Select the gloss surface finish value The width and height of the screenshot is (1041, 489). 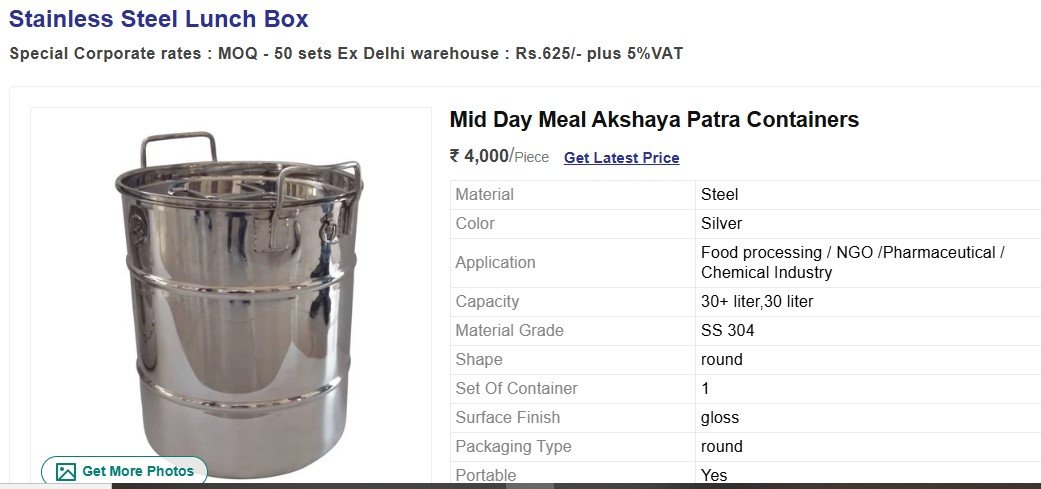click(x=719, y=418)
